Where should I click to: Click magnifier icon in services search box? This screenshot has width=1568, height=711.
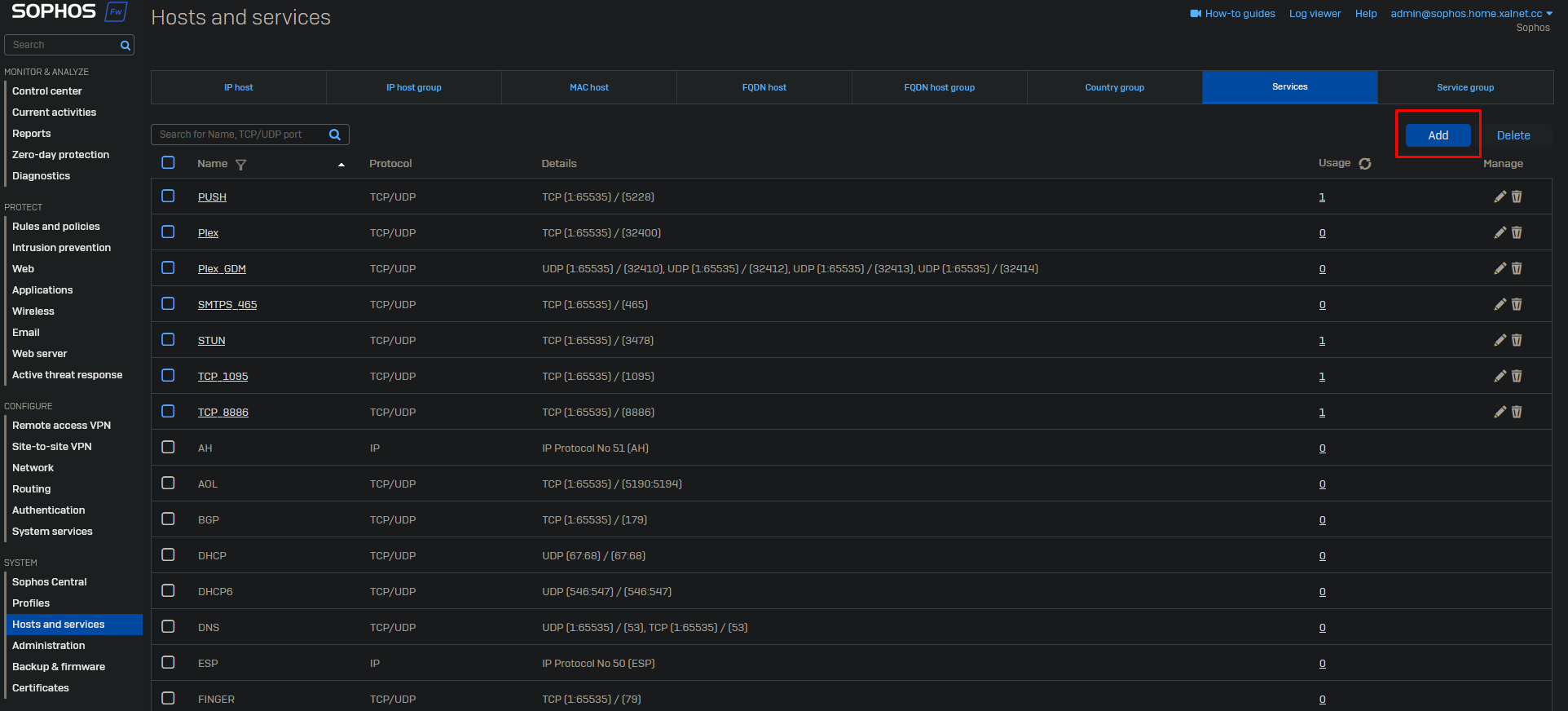[x=335, y=135]
